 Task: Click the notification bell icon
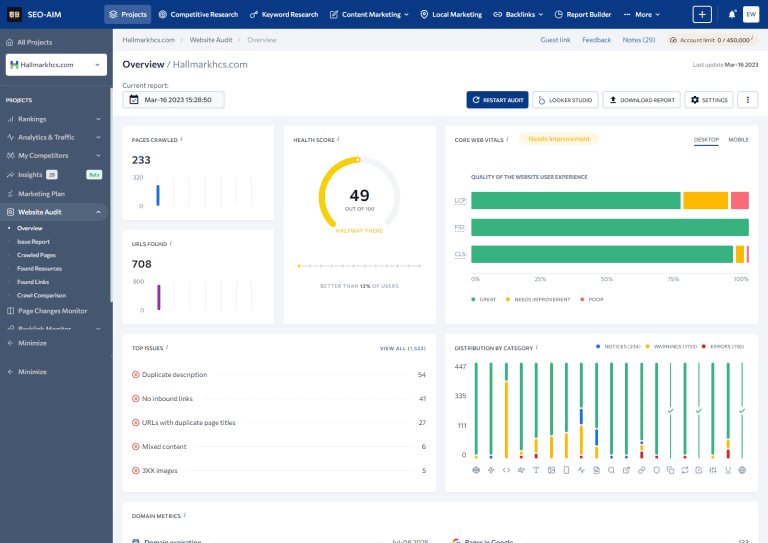click(x=732, y=14)
